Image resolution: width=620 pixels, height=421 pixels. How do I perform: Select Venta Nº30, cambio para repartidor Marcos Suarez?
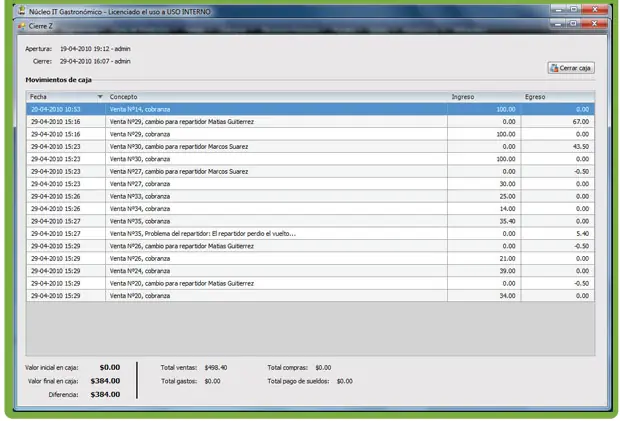[310, 147]
